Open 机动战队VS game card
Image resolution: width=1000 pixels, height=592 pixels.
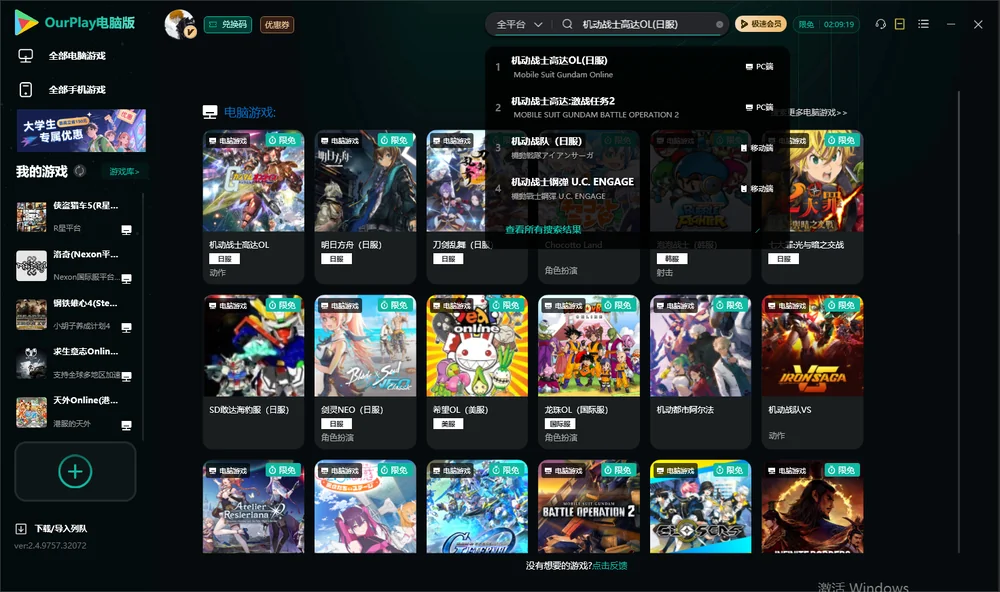pos(812,372)
